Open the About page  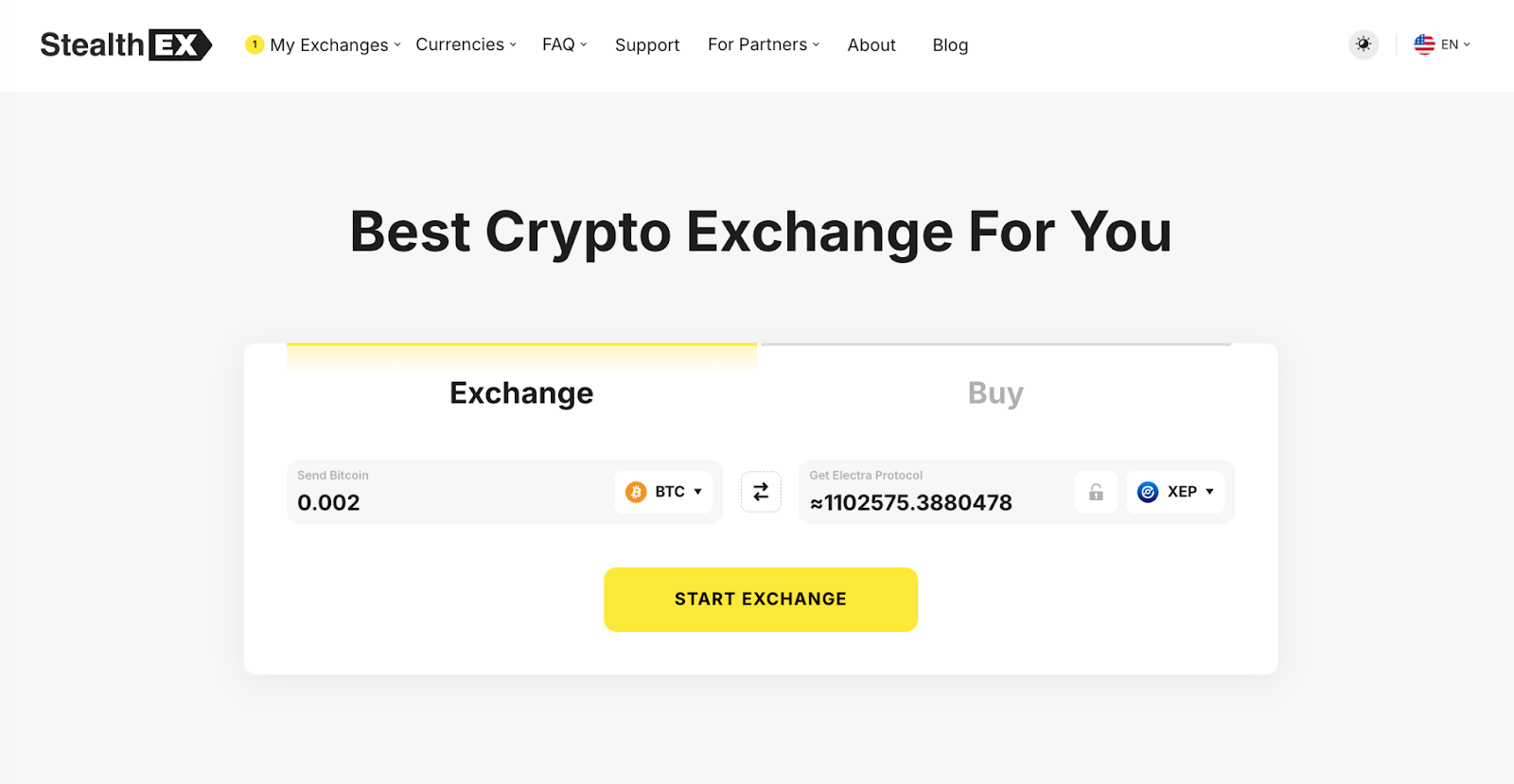click(871, 45)
